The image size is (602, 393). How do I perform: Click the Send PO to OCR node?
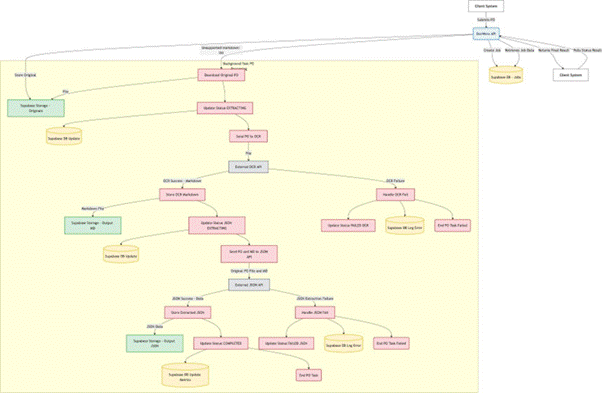(248, 136)
